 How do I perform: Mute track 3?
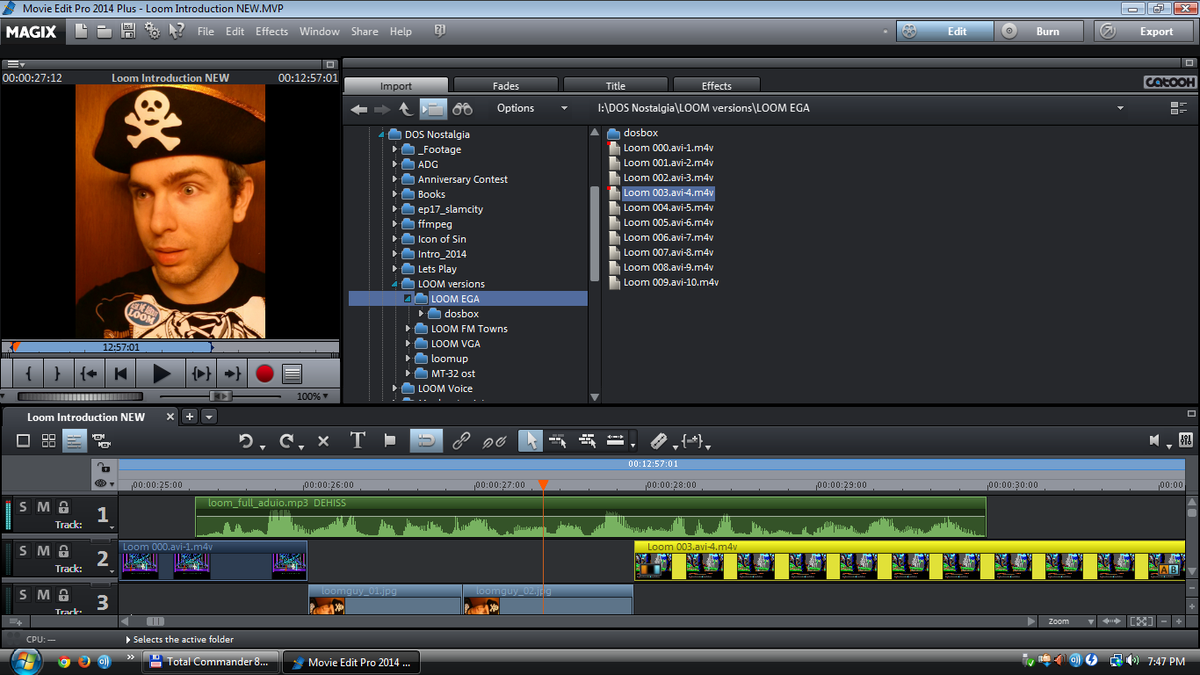(43, 595)
